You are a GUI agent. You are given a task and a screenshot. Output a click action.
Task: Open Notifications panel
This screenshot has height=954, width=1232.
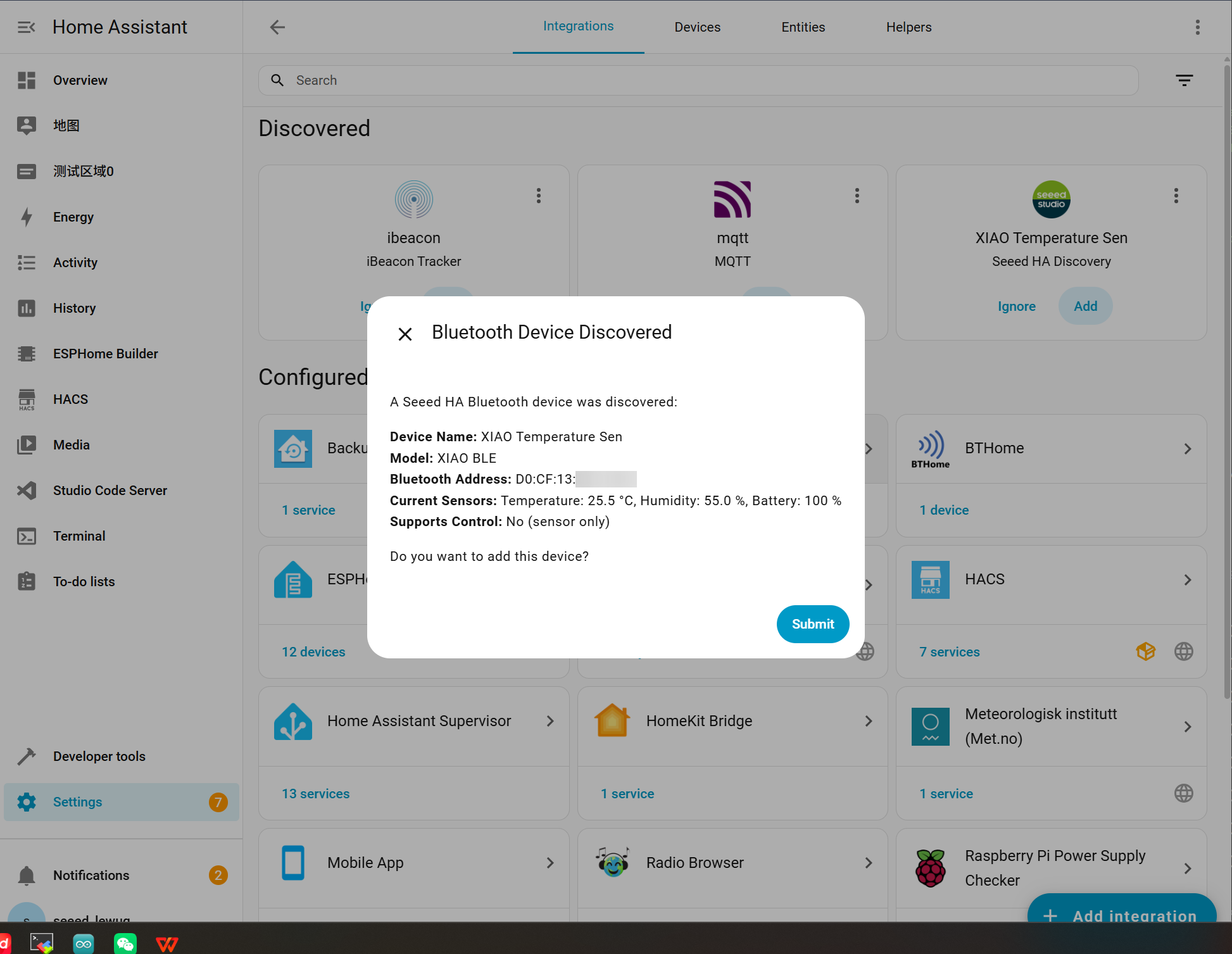91,876
